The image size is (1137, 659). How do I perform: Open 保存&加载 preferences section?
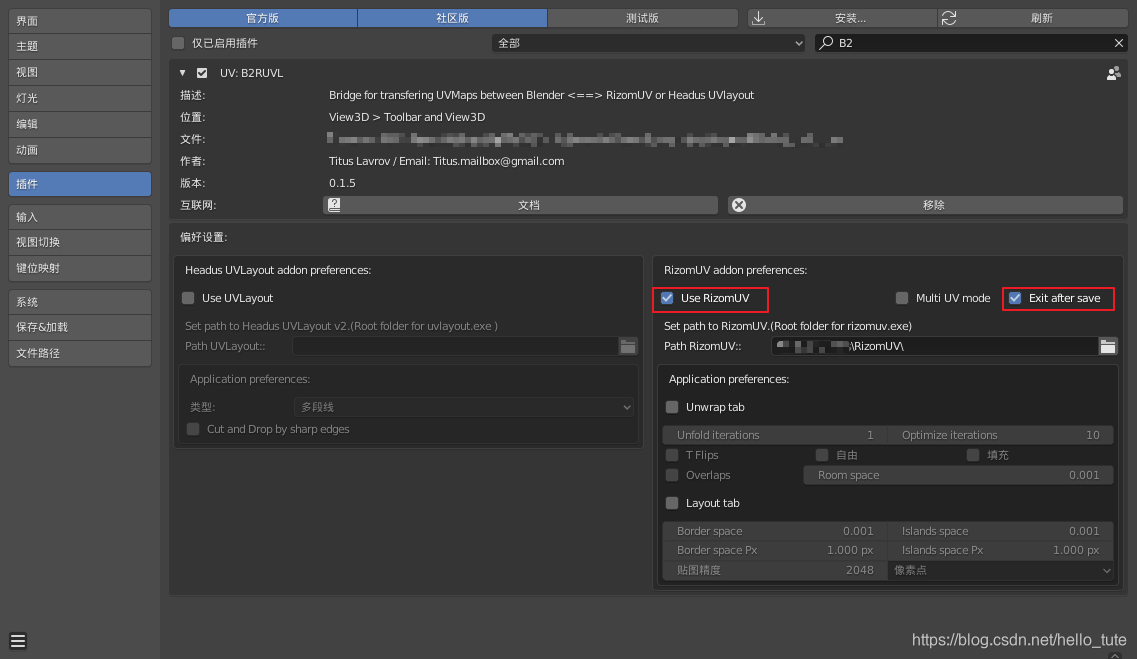coord(80,328)
